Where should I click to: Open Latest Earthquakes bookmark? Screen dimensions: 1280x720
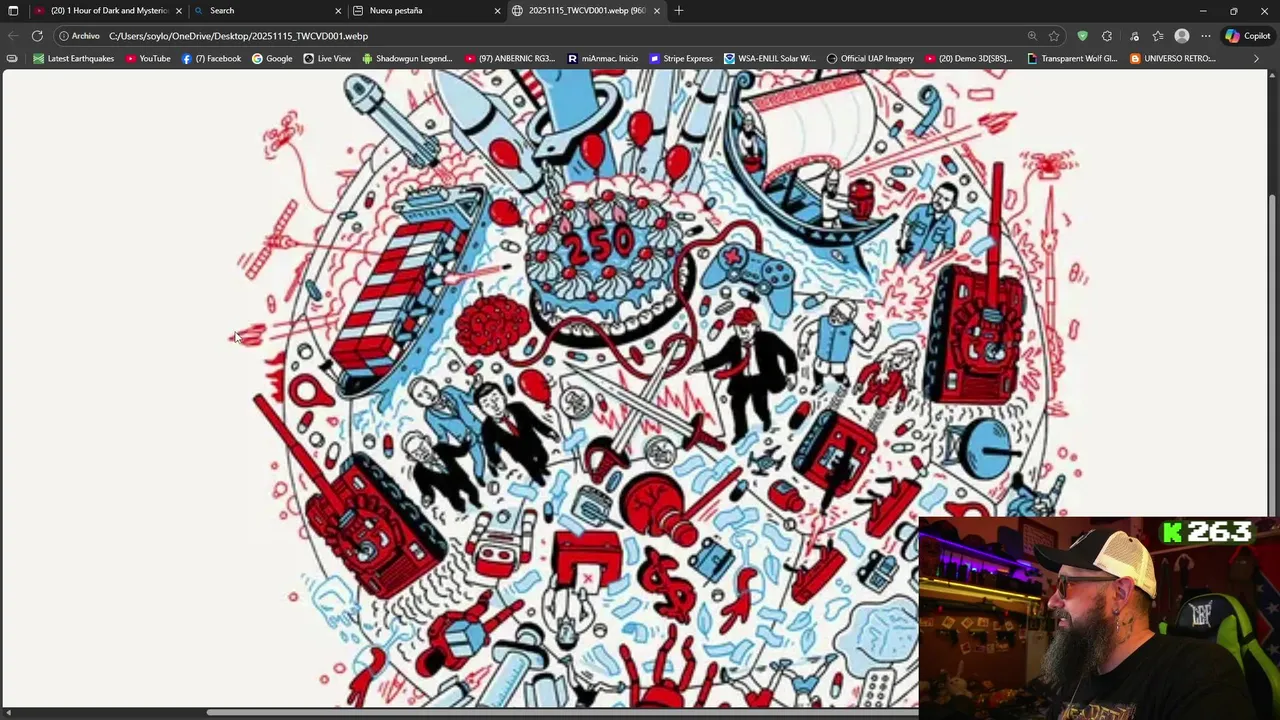[74, 58]
